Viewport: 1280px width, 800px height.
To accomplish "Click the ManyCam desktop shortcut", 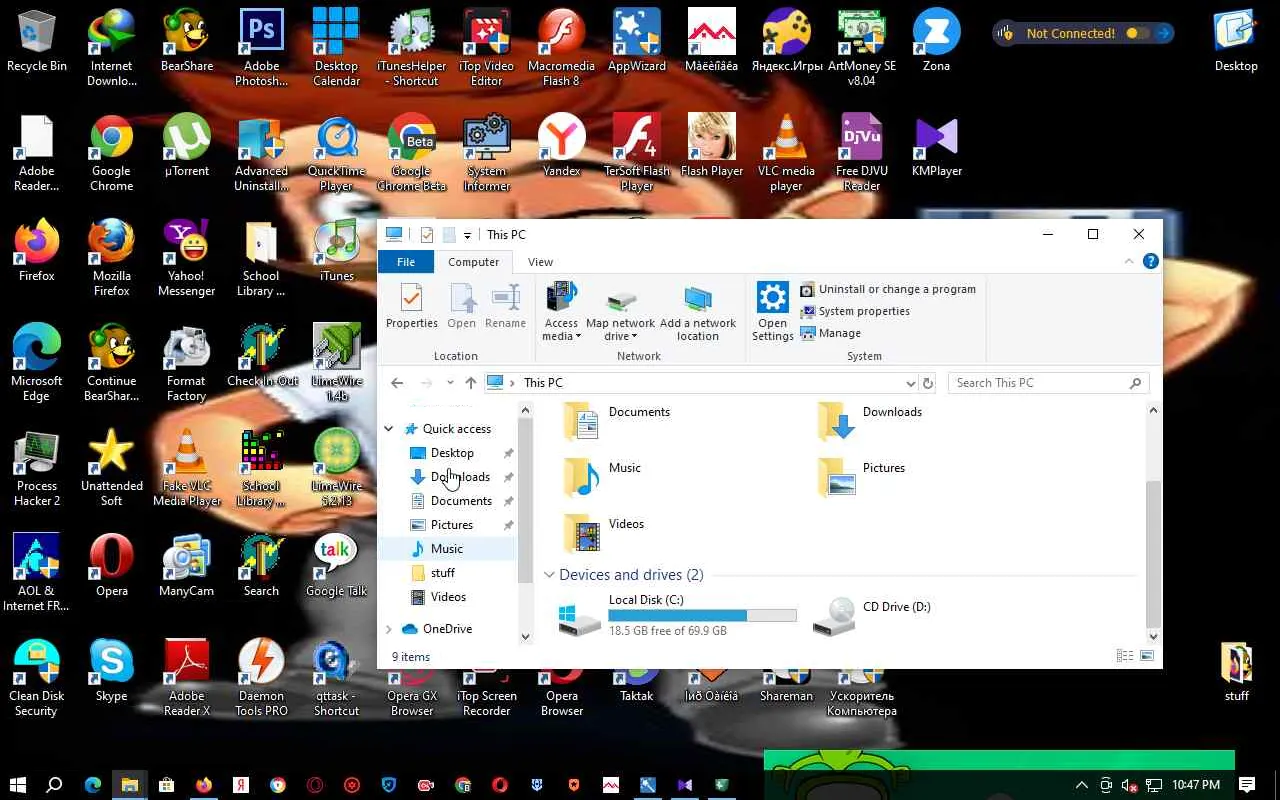I will click(x=187, y=567).
